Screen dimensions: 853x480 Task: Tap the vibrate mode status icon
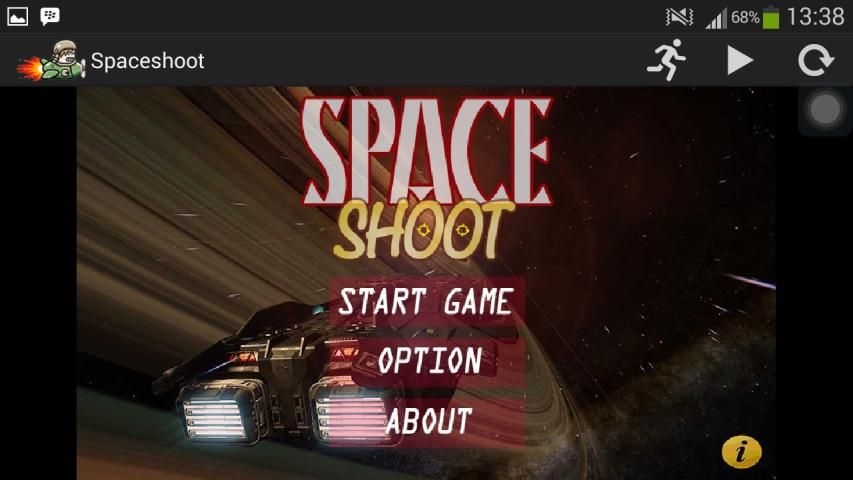(x=679, y=17)
